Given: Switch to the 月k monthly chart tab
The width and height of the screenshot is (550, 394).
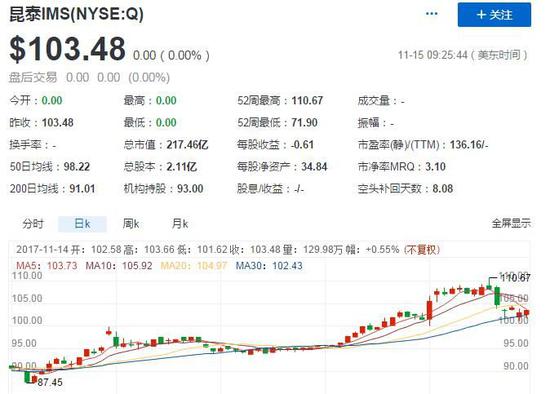Looking at the screenshot, I should [x=180, y=223].
